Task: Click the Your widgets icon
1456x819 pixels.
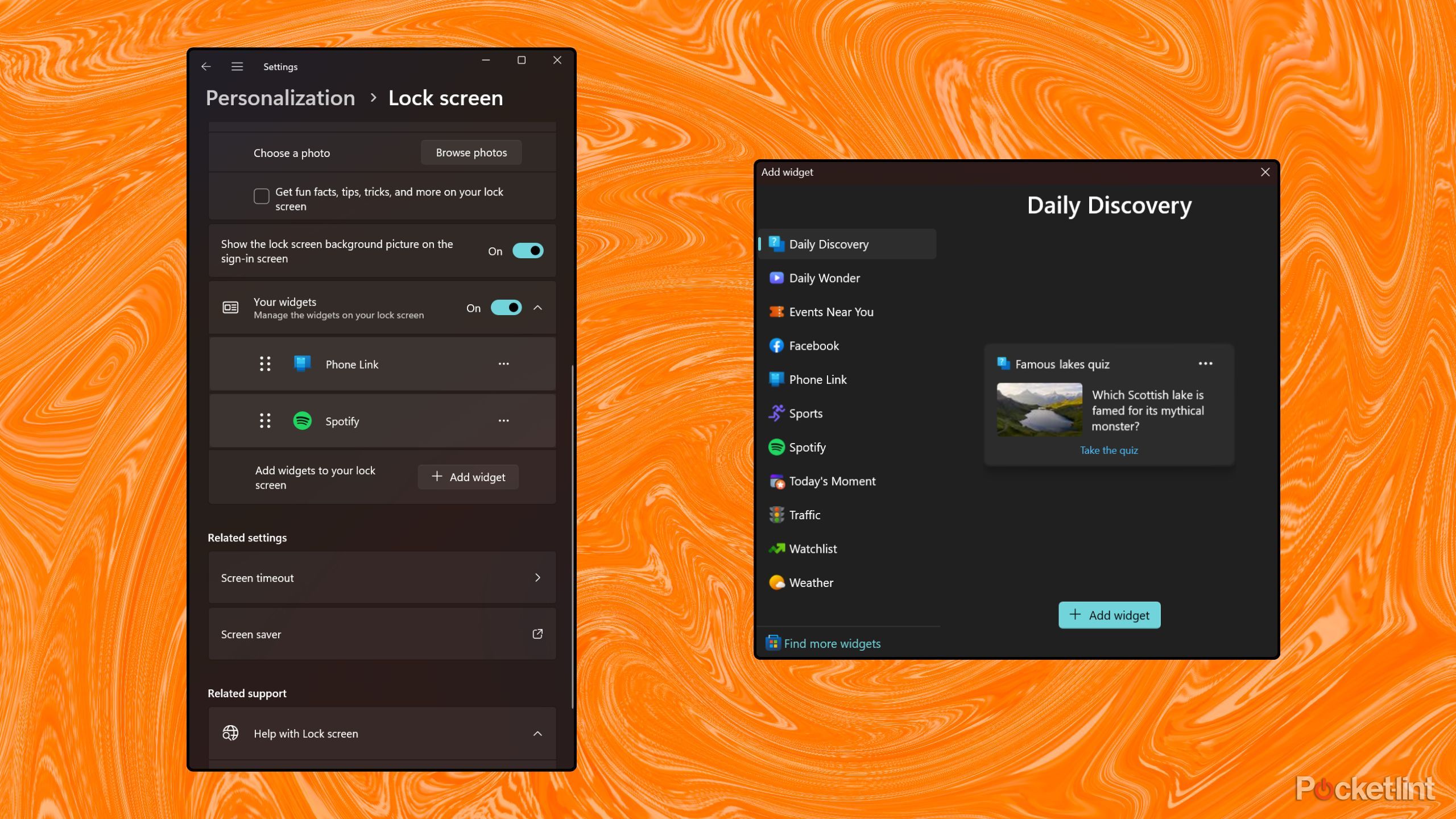Action: [x=230, y=308]
